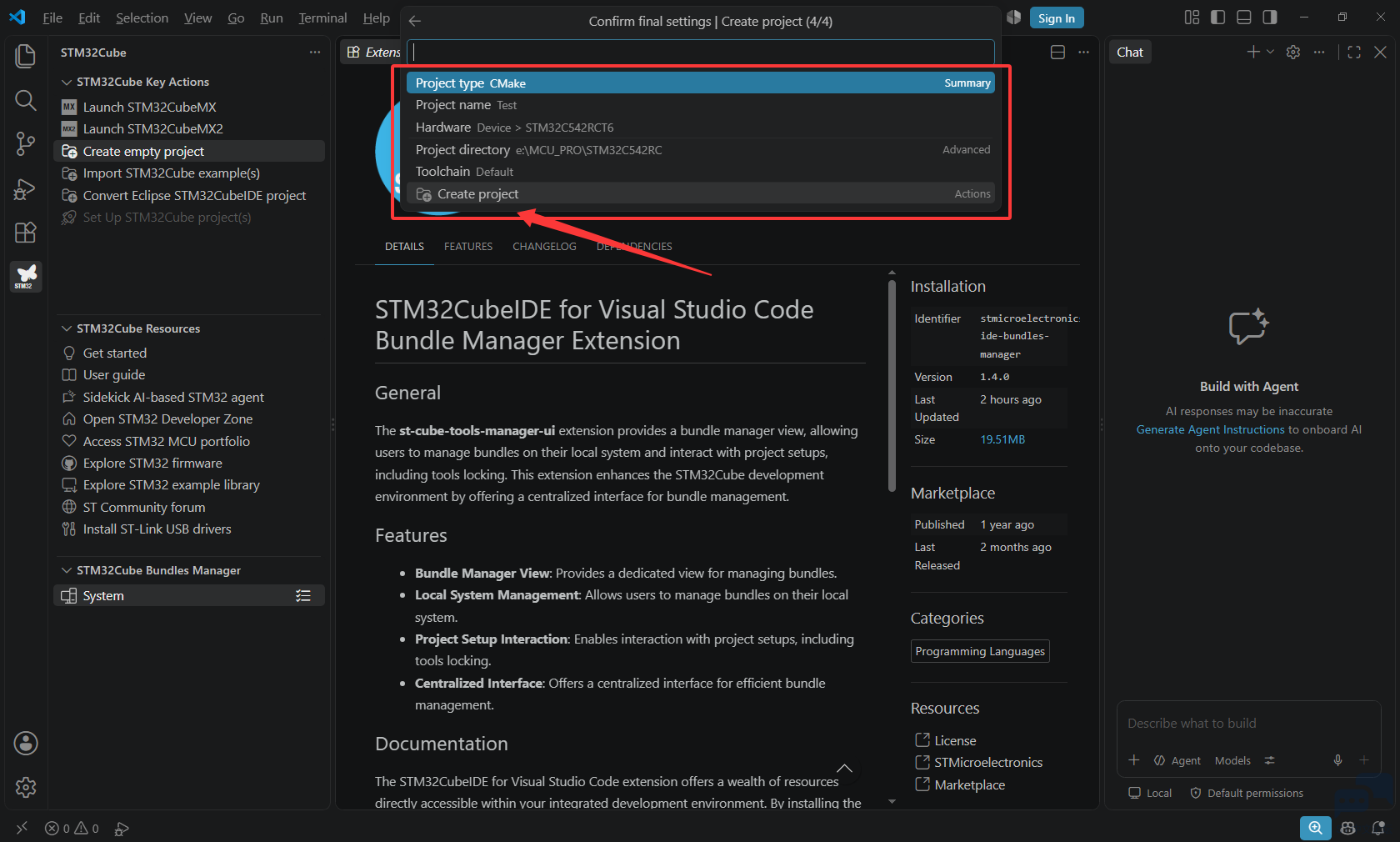The image size is (1400, 842).
Task: Open Default permissions dropdown
Action: click(1247, 793)
